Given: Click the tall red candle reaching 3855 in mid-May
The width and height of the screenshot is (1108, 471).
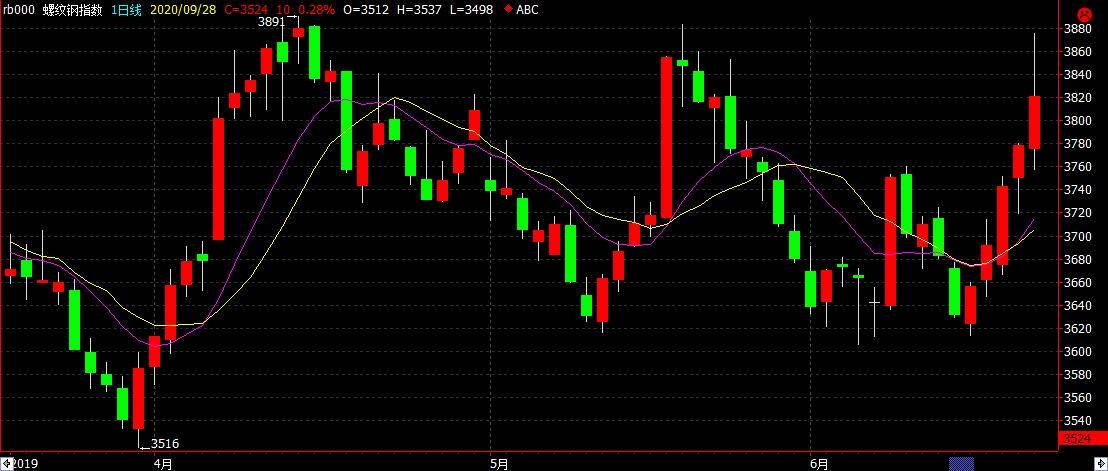Looking at the screenshot, I should point(666,138).
